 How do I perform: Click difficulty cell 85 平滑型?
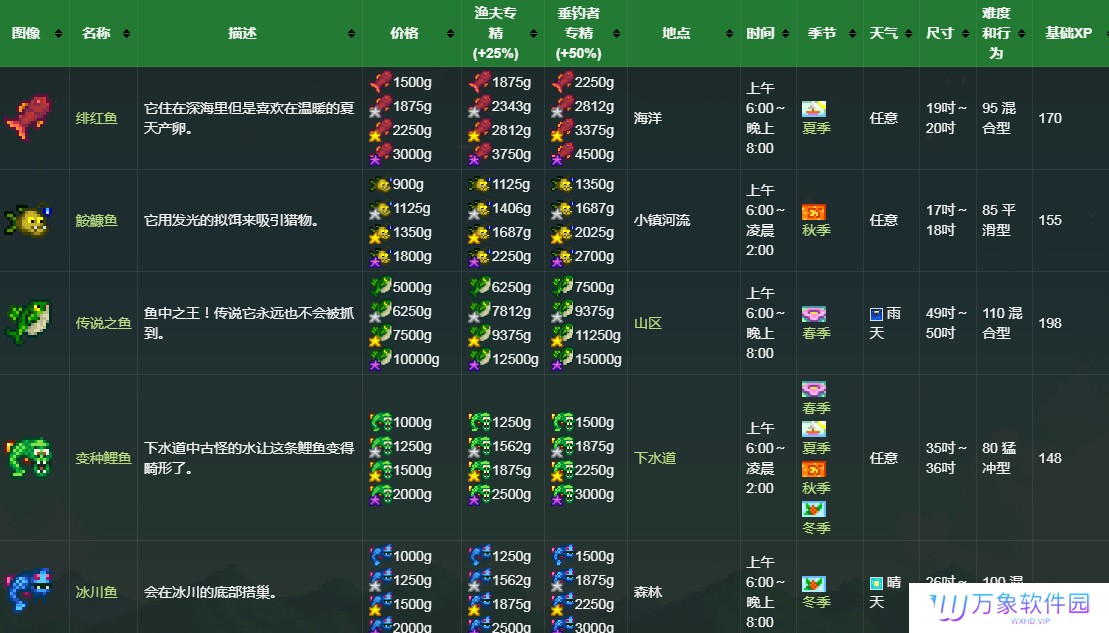coord(999,221)
